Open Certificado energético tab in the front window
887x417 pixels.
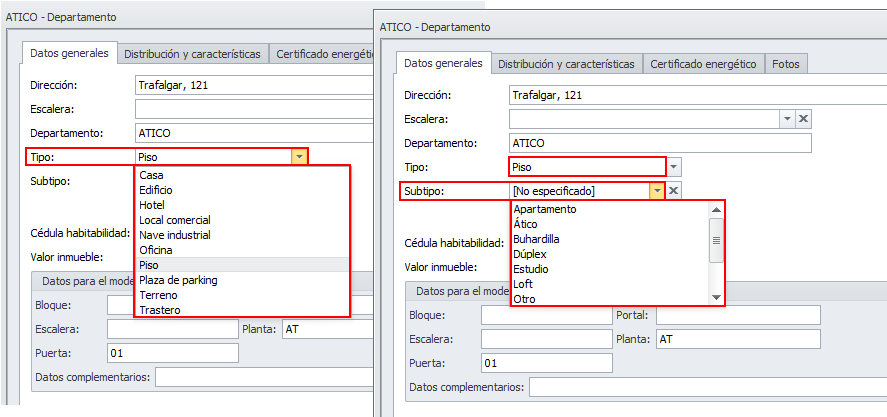tap(703, 64)
